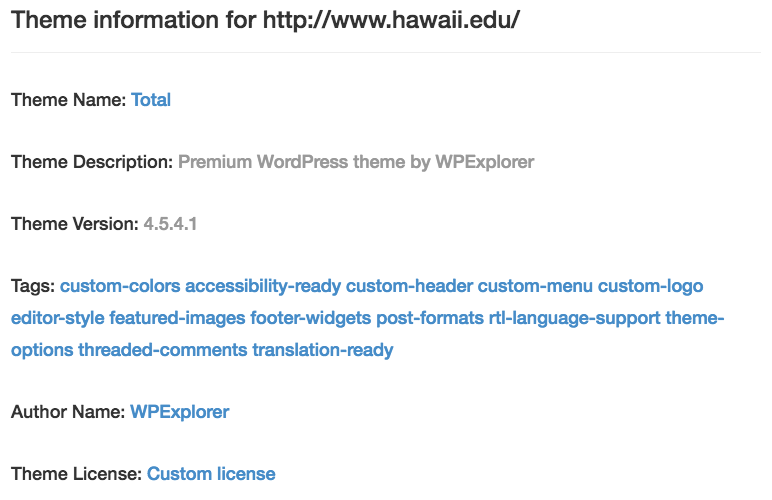
Task: Click the rtl-language-support tag
Action: pos(575,318)
